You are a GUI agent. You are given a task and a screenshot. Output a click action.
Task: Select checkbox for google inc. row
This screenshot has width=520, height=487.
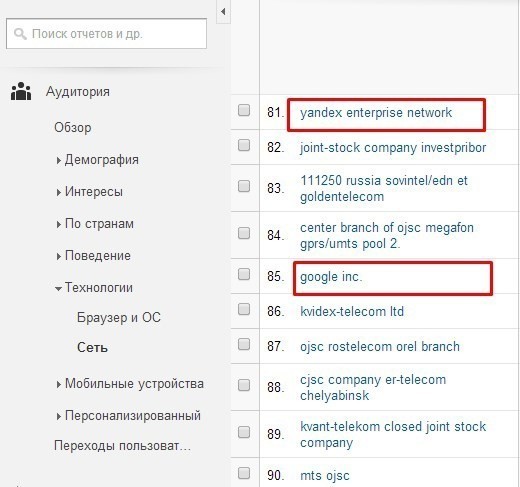coord(244,274)
